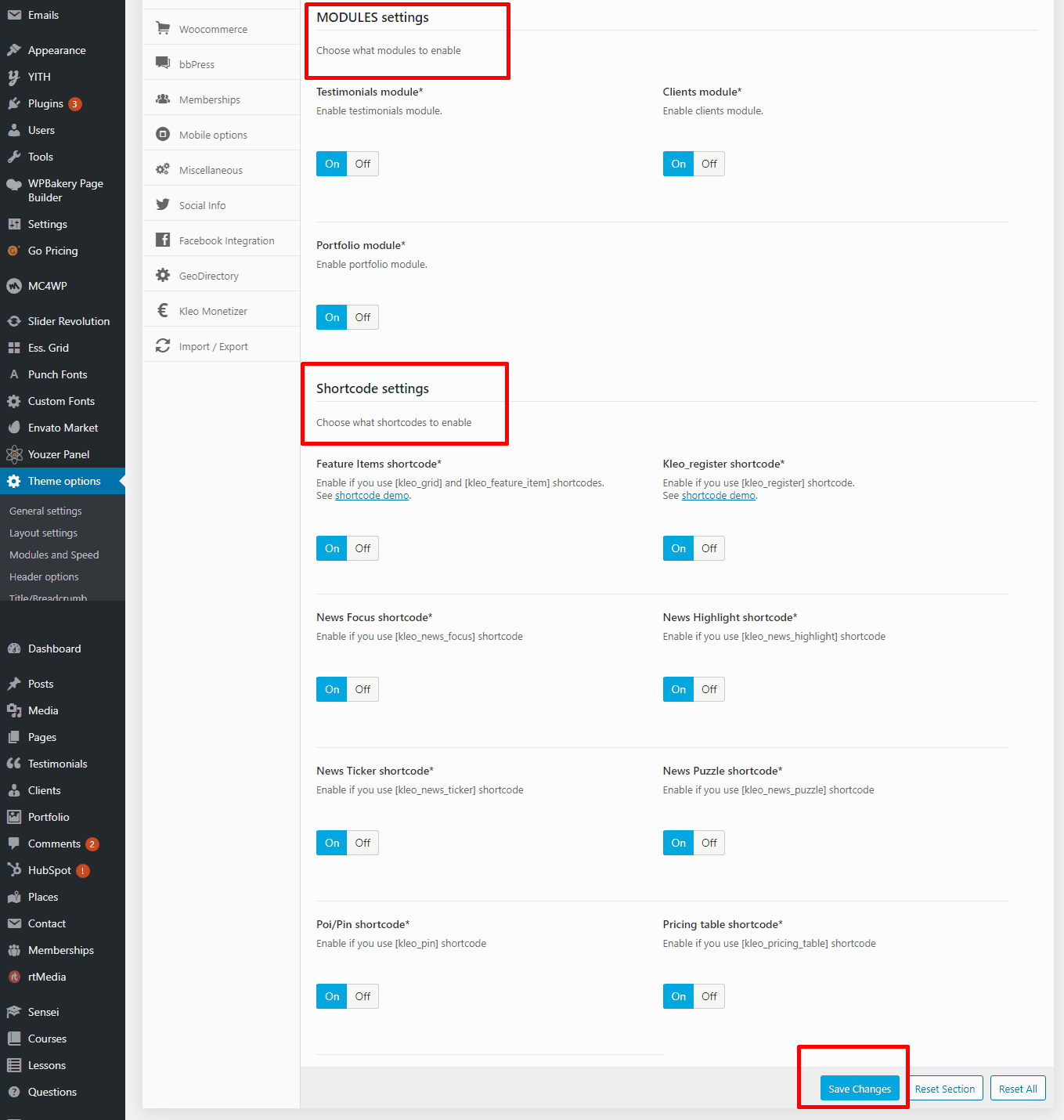The image size is (1064, 1120).
Task: Open rtMedia in admin sidebar
Action: pos(63,977)
